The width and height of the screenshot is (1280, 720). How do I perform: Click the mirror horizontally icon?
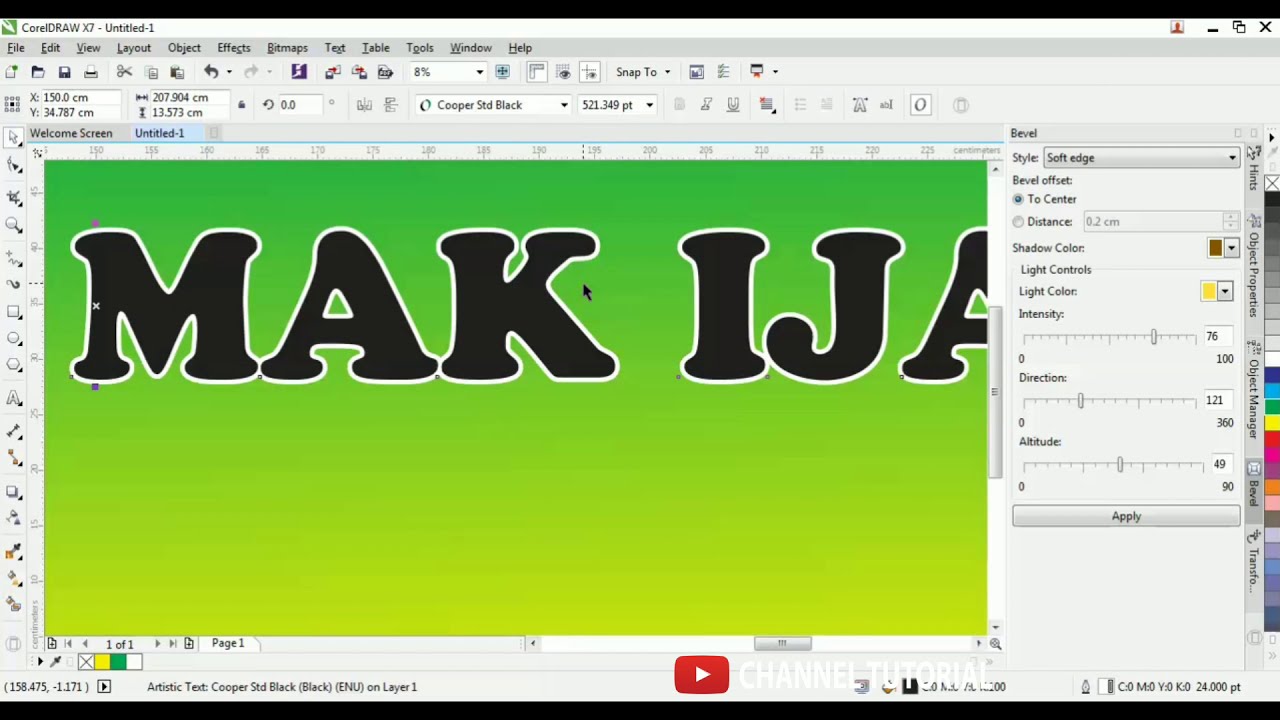[x=364, y=105]
